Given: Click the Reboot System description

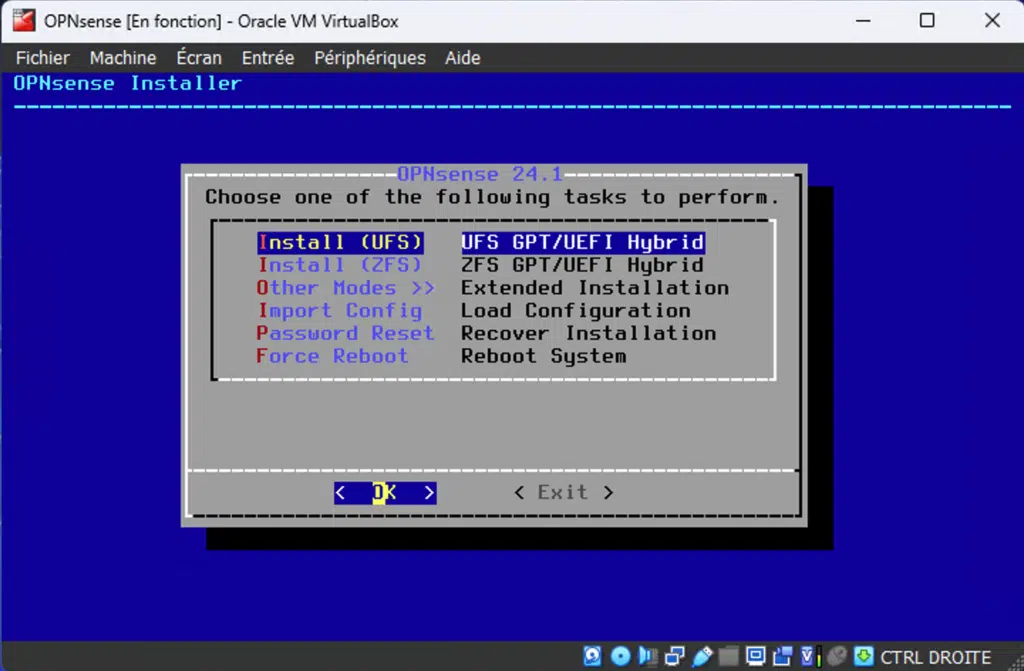Looking at the screenshot, I should coord(543,356).
